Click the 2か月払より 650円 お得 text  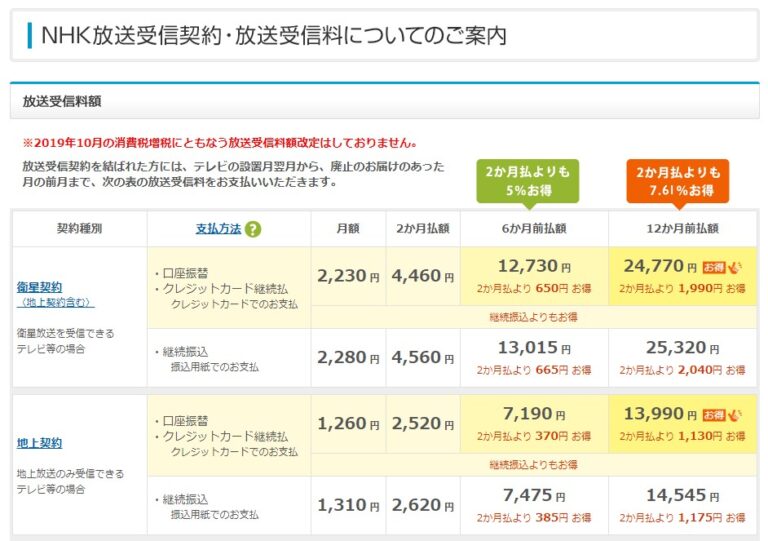pyautogui.click(x=534, y=288)
